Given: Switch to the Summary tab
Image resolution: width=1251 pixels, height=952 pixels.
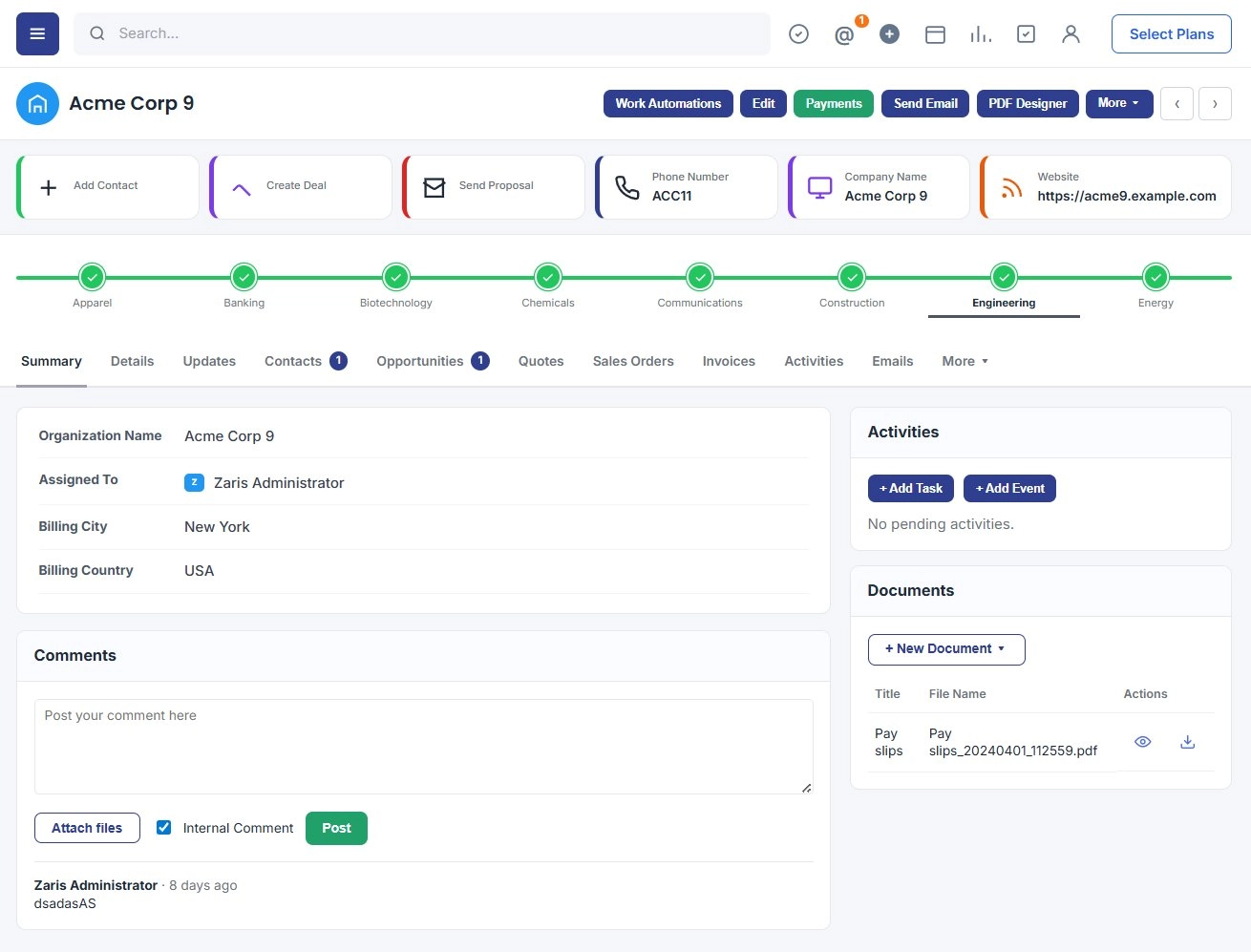Looking at the screenshot, I should (52, 361).
